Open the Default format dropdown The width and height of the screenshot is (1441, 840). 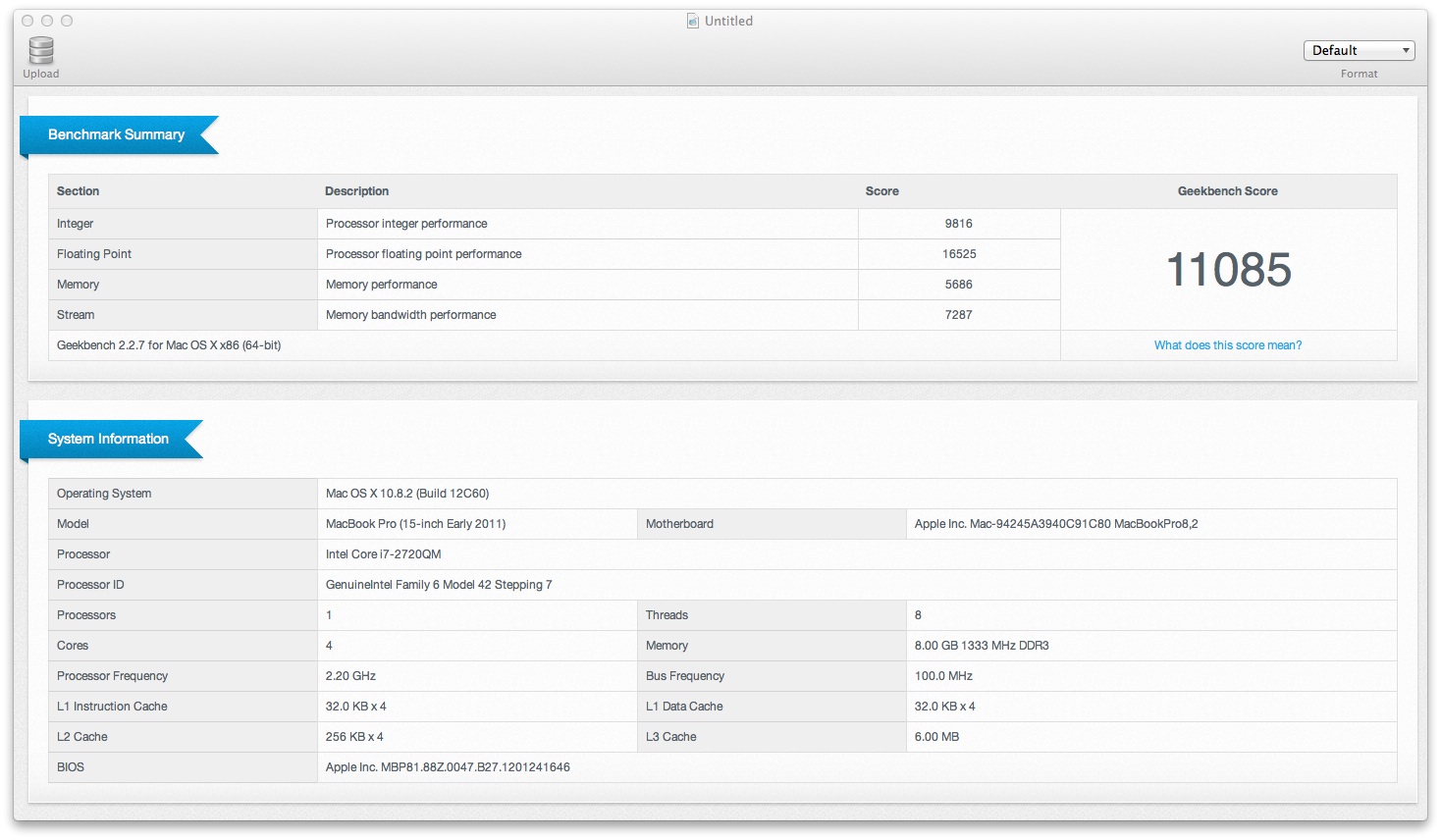[x=1359, y=50]
